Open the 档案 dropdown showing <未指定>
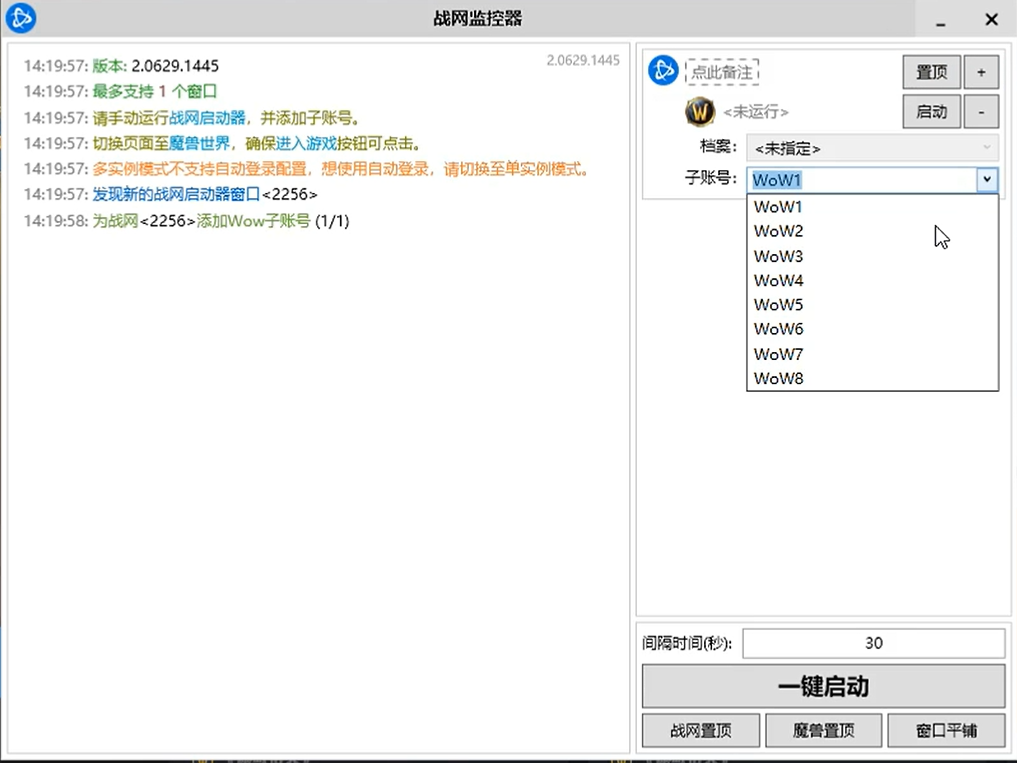Image resolution: width=1017 pixels, height=763 pixels. coord(872,148)
